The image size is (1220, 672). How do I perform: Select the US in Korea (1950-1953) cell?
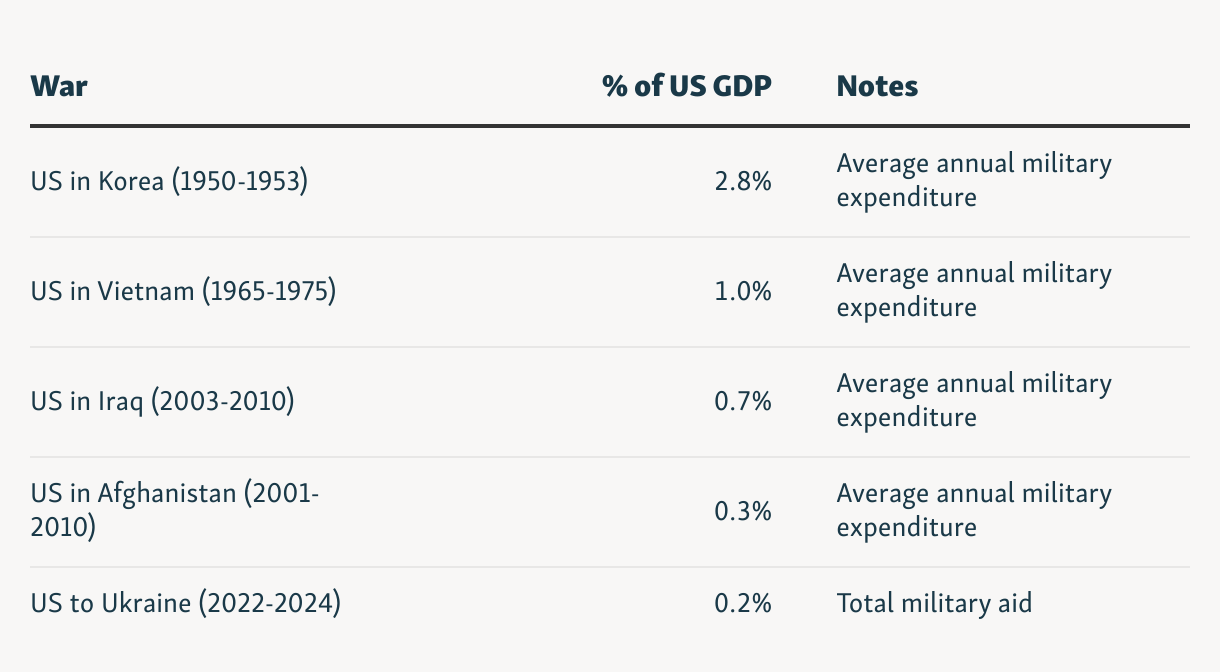pos(169,182)
